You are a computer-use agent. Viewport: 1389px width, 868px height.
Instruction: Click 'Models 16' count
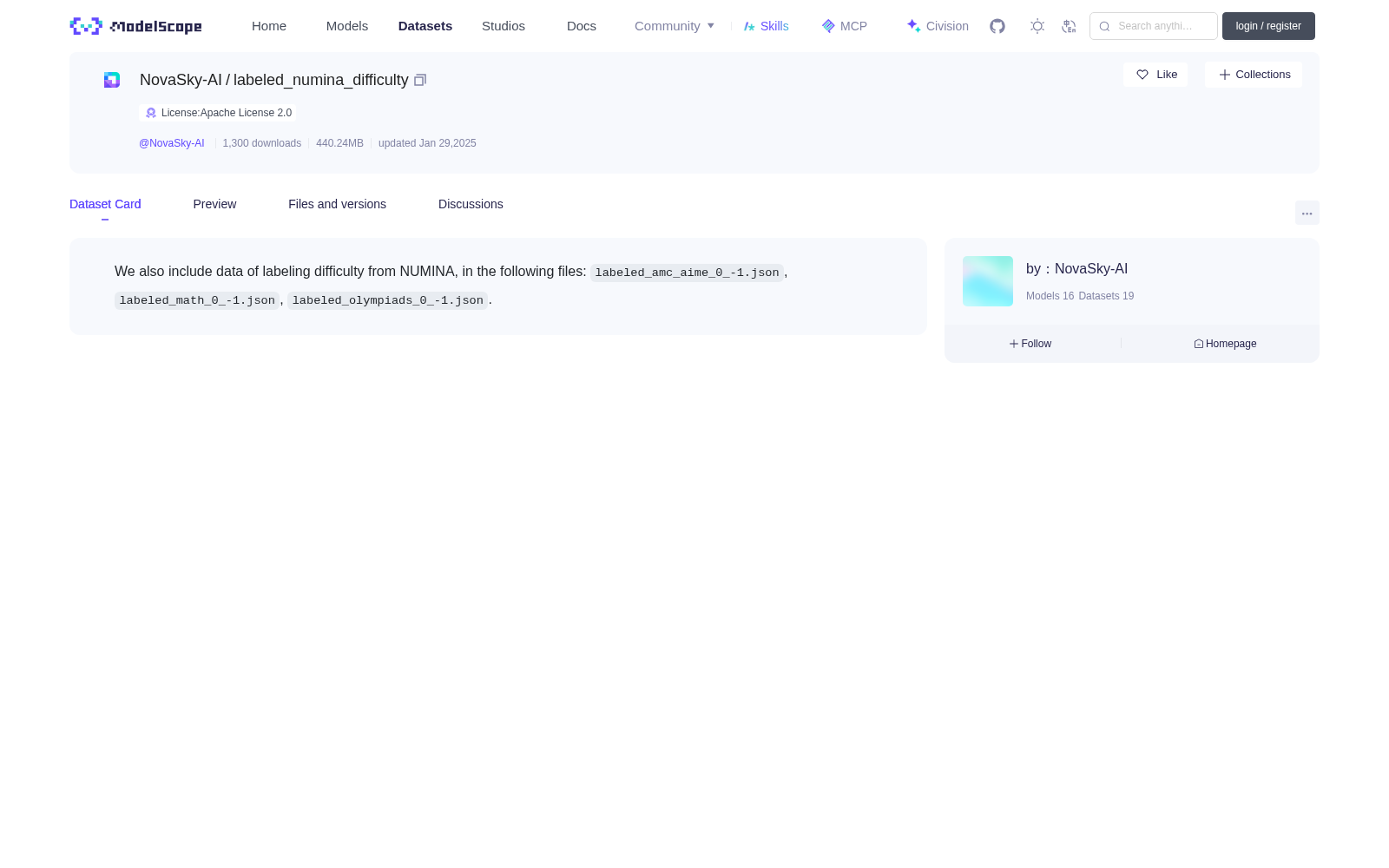[x=1050, y=296]
